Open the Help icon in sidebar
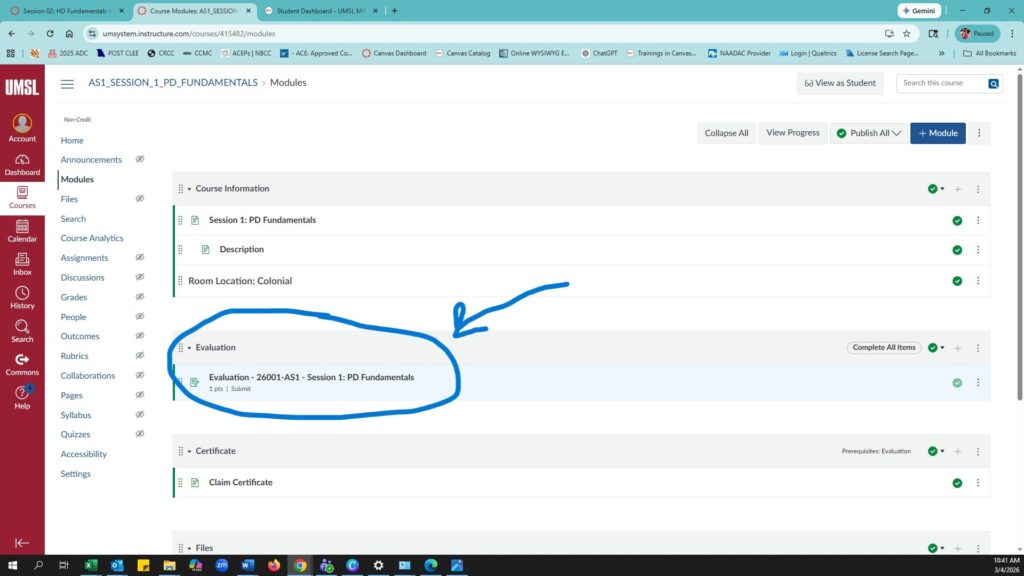 point(22,397)
